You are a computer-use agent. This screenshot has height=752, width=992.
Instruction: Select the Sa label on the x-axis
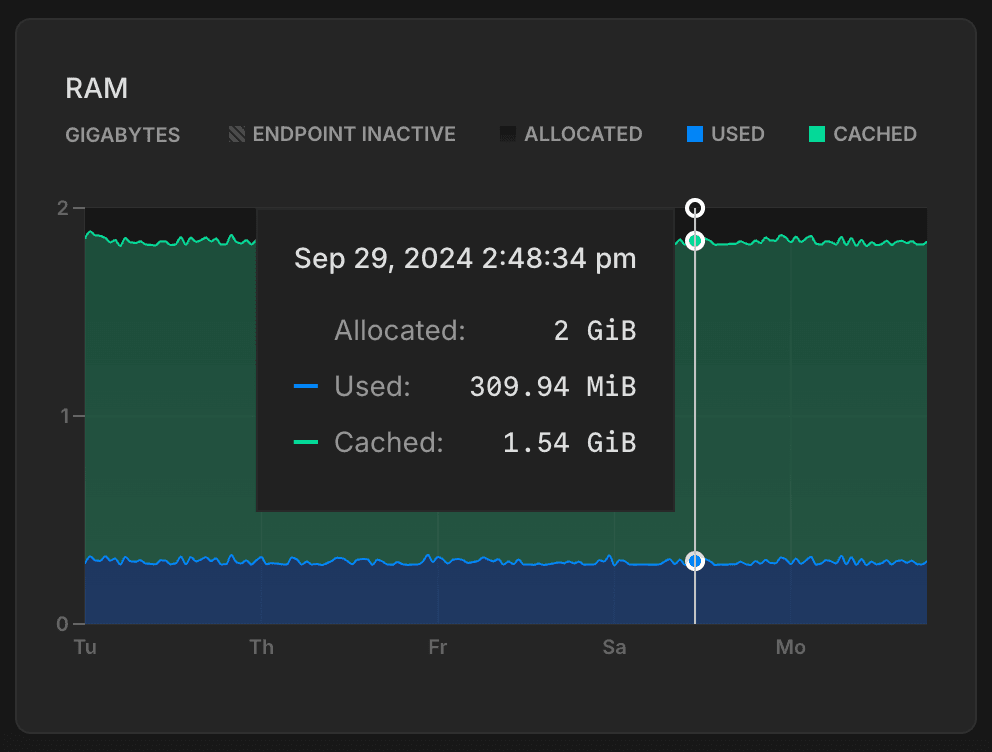614,647
